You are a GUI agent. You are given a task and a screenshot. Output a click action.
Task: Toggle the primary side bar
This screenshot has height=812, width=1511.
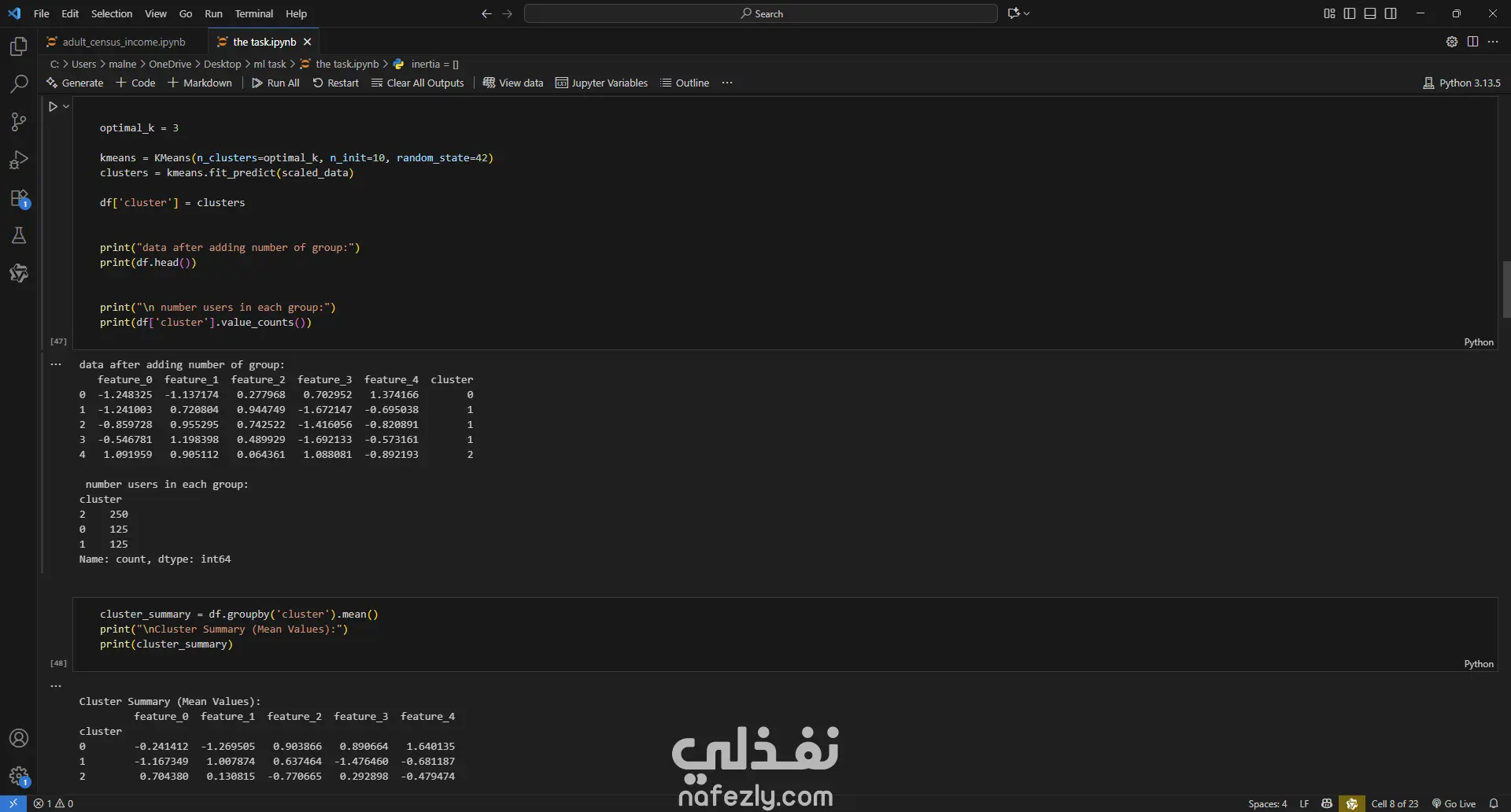pos(1350,13)
